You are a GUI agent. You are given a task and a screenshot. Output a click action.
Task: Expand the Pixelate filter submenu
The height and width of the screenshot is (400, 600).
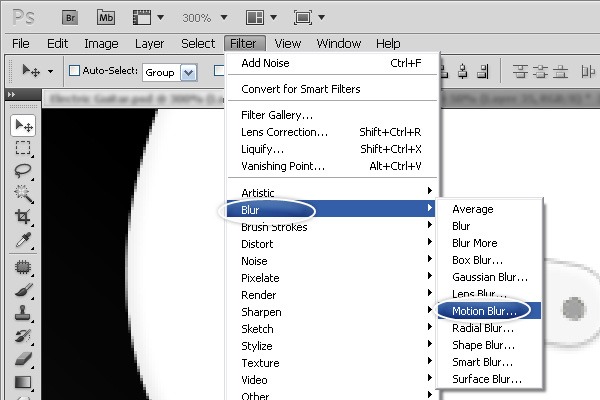tap(331, 278)
